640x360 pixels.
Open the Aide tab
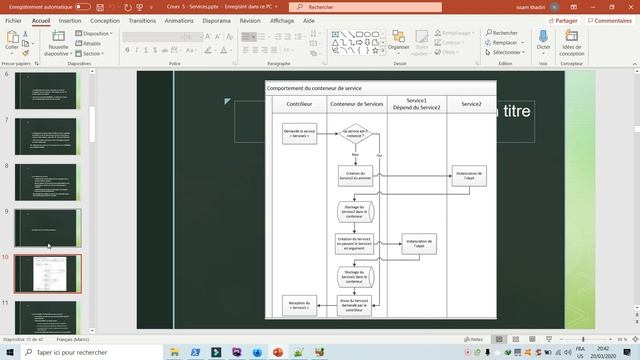tap(309, 20)
